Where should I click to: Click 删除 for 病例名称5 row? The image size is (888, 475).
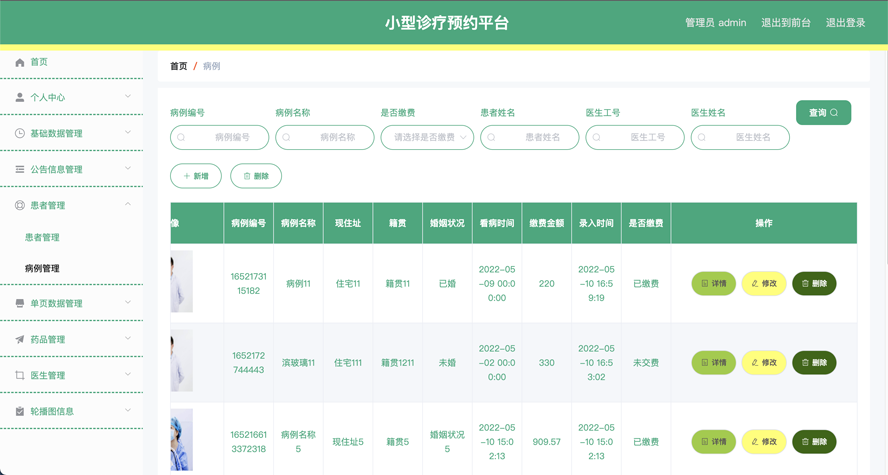coord(814,442)
